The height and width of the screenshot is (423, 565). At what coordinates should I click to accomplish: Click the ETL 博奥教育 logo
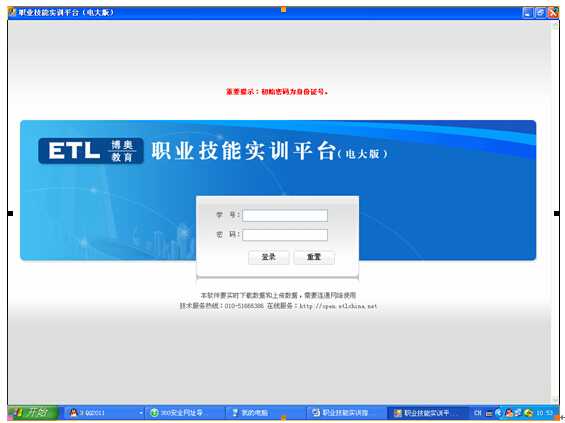click(91, 151)
